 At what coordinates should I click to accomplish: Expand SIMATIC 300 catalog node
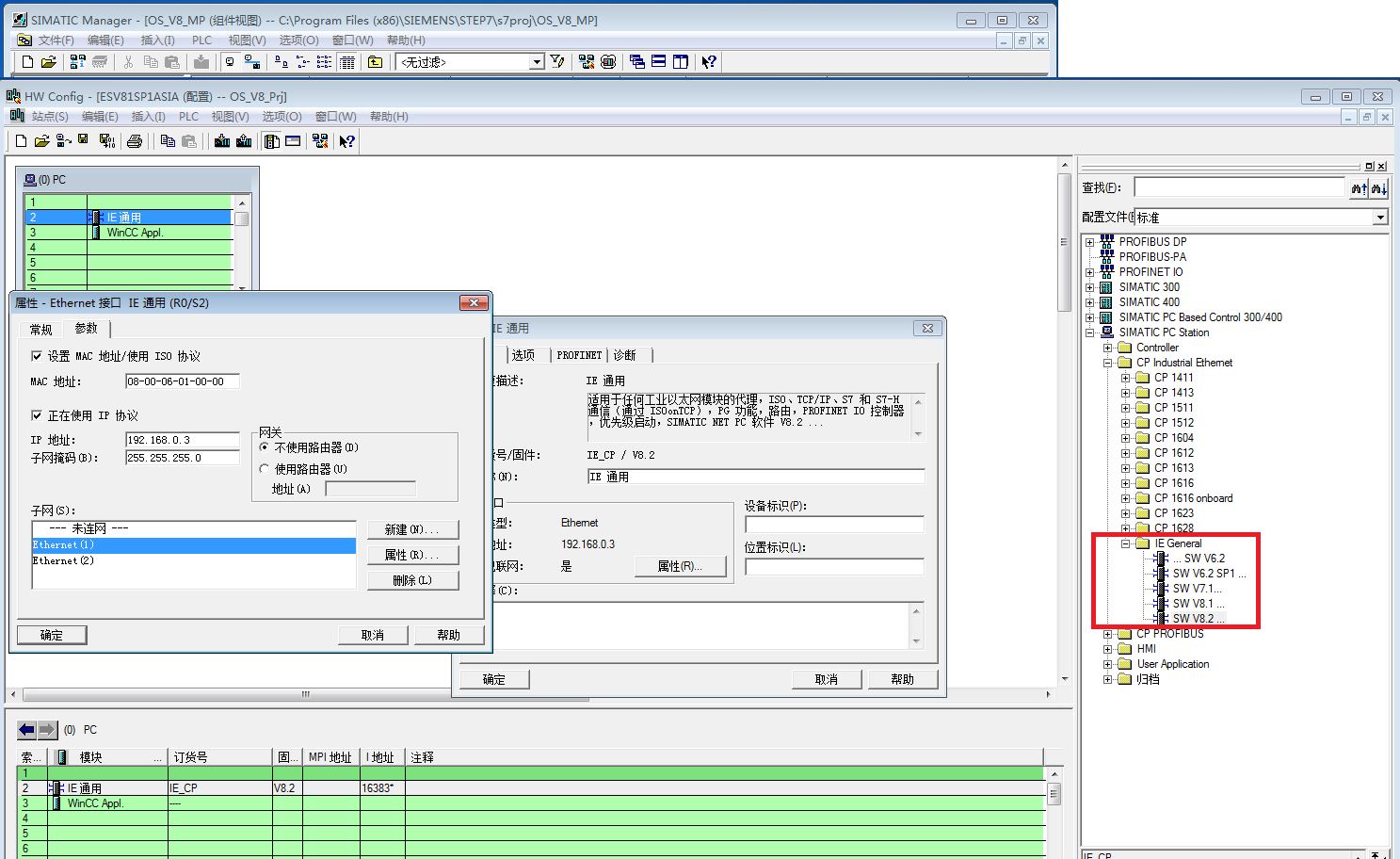(1090, 287)
